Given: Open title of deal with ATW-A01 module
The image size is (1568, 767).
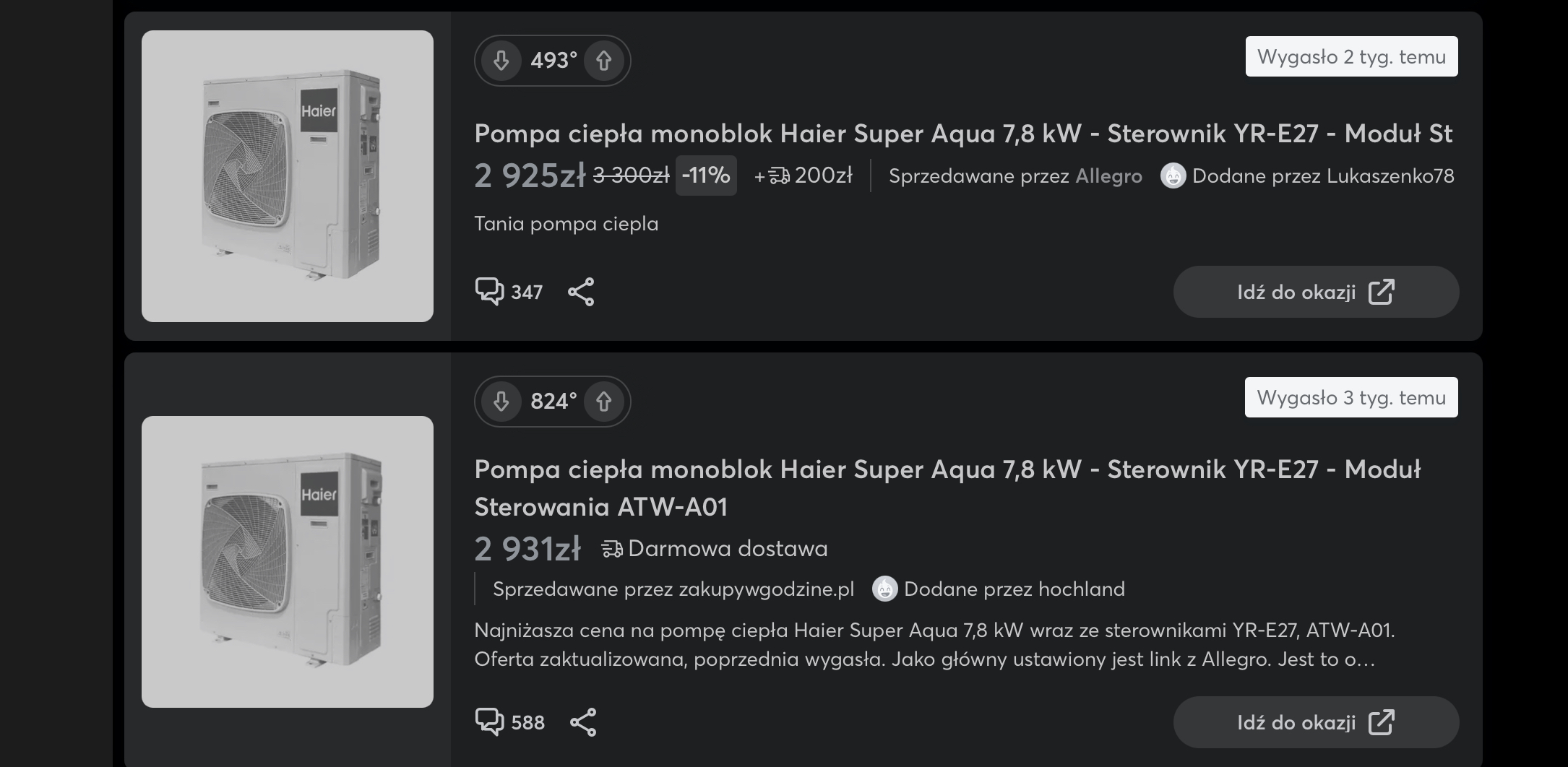Looking at the screenshot, I should (947, 487).
